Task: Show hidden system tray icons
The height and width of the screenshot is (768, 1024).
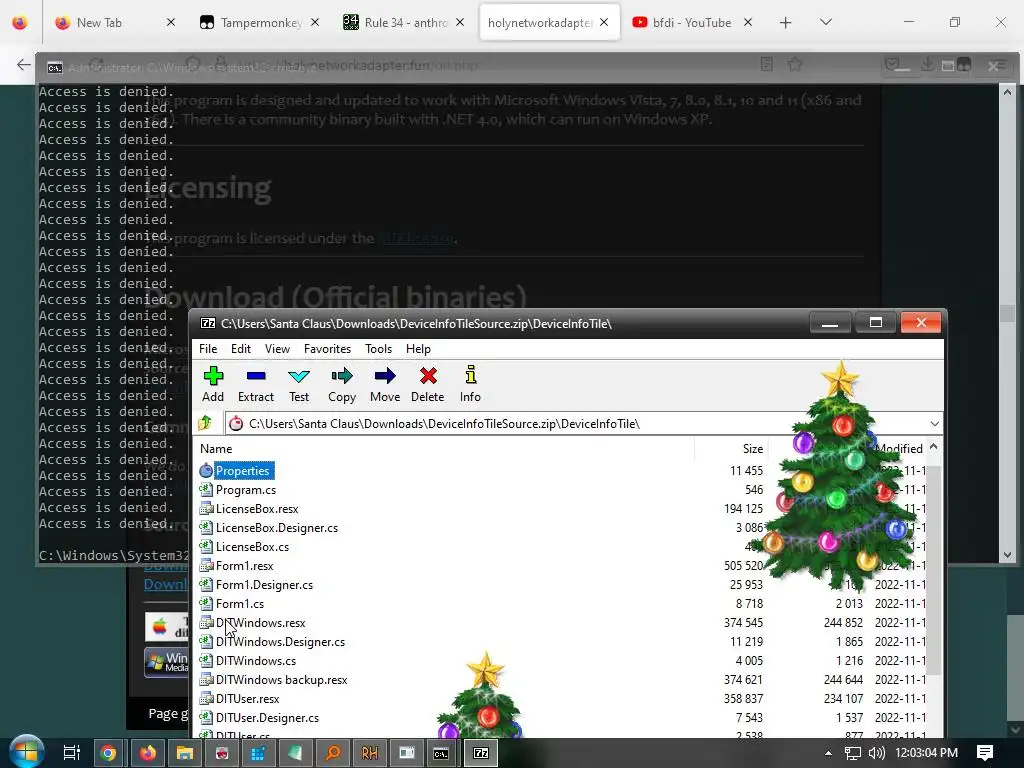Action: pos(828,753)
